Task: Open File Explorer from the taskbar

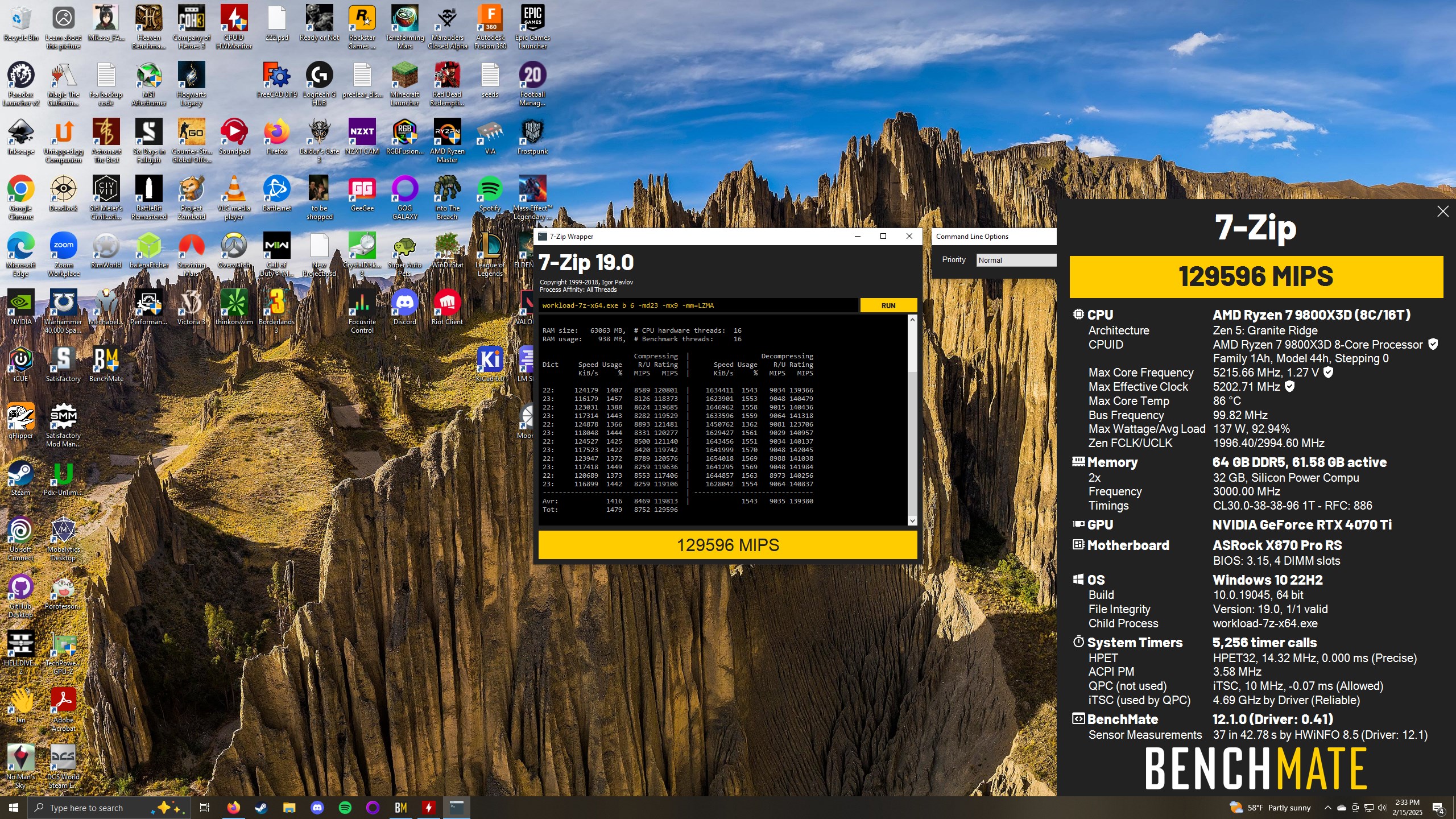Action: [289, 808]
